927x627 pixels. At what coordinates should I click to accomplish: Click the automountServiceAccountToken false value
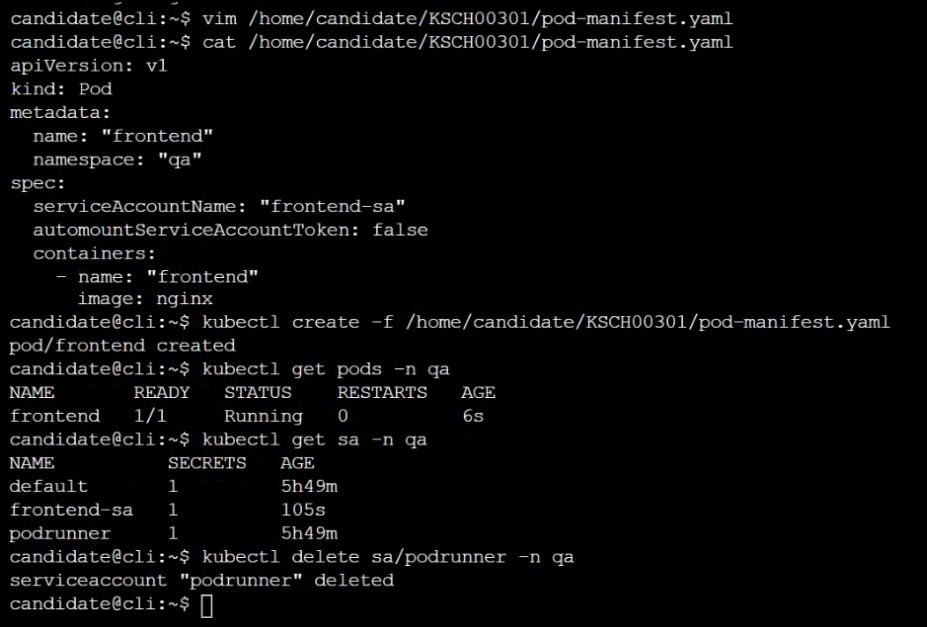pyautogui.click(x=400, y=230)
